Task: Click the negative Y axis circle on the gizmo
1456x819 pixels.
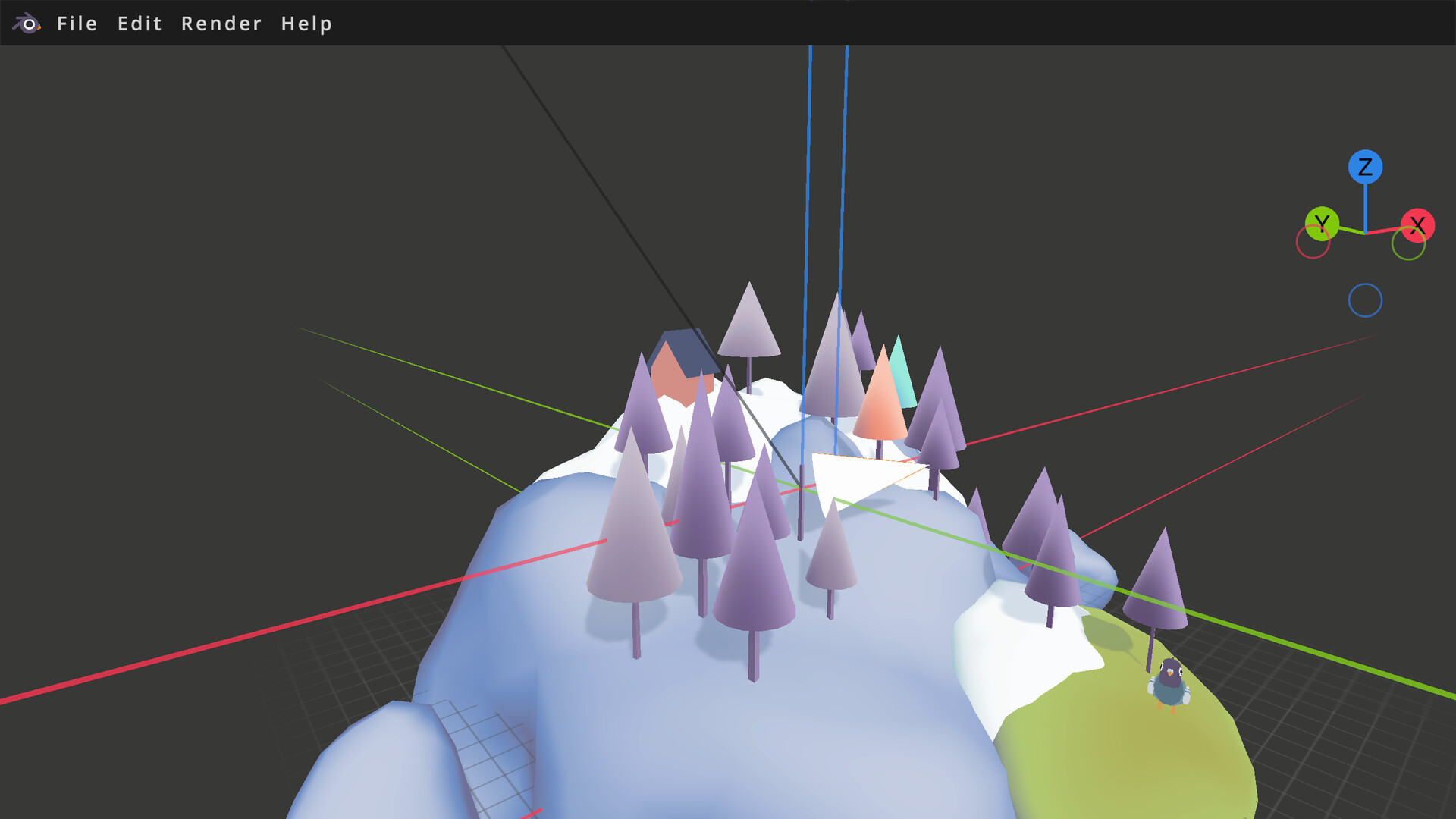Action: point(1409,244)
